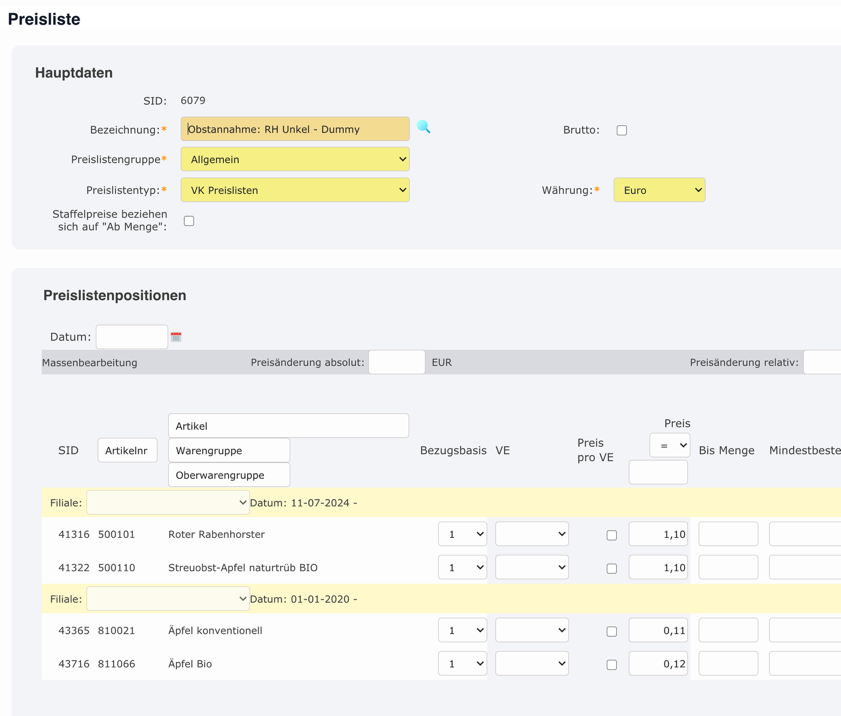Edit the price 1,10 for Roter Rabenhorster
This screenshot has height=716, width=841.
(x=657, y=533)
